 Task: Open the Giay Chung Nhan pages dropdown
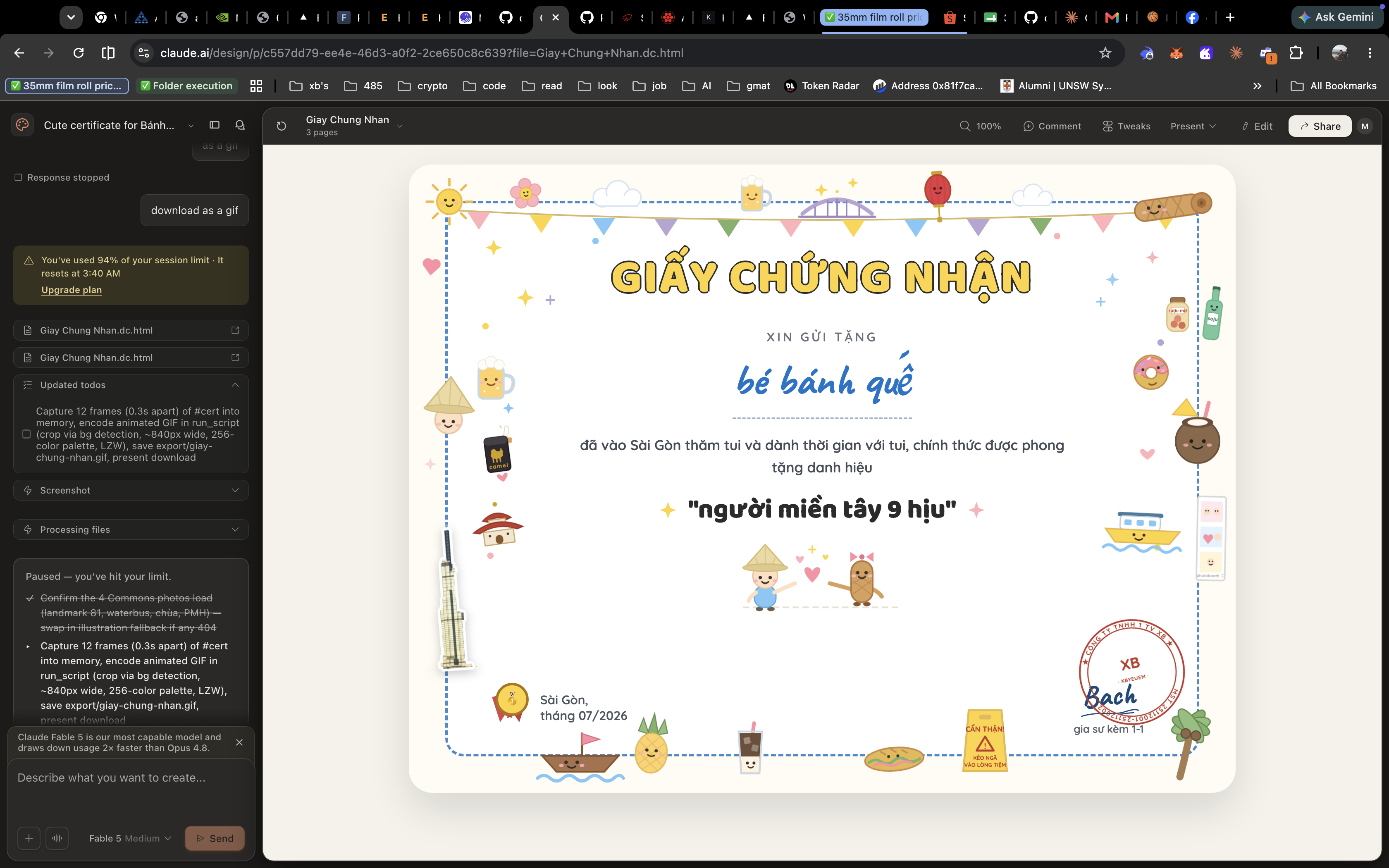click(x=354, y=125)
